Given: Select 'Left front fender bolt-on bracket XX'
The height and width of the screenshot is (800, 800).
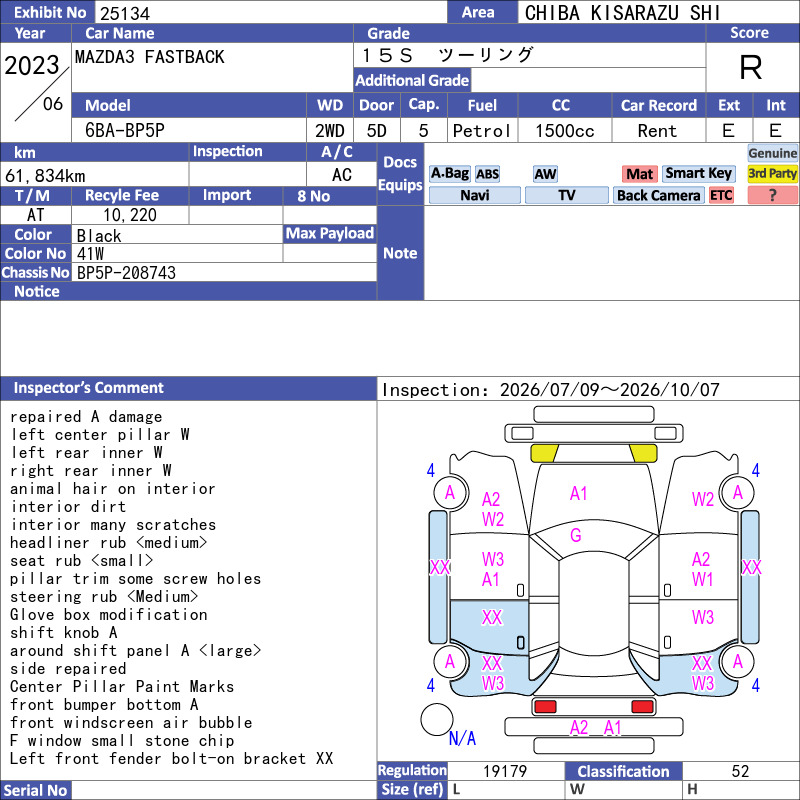Looking at the screenshot, I should (171, 759).
